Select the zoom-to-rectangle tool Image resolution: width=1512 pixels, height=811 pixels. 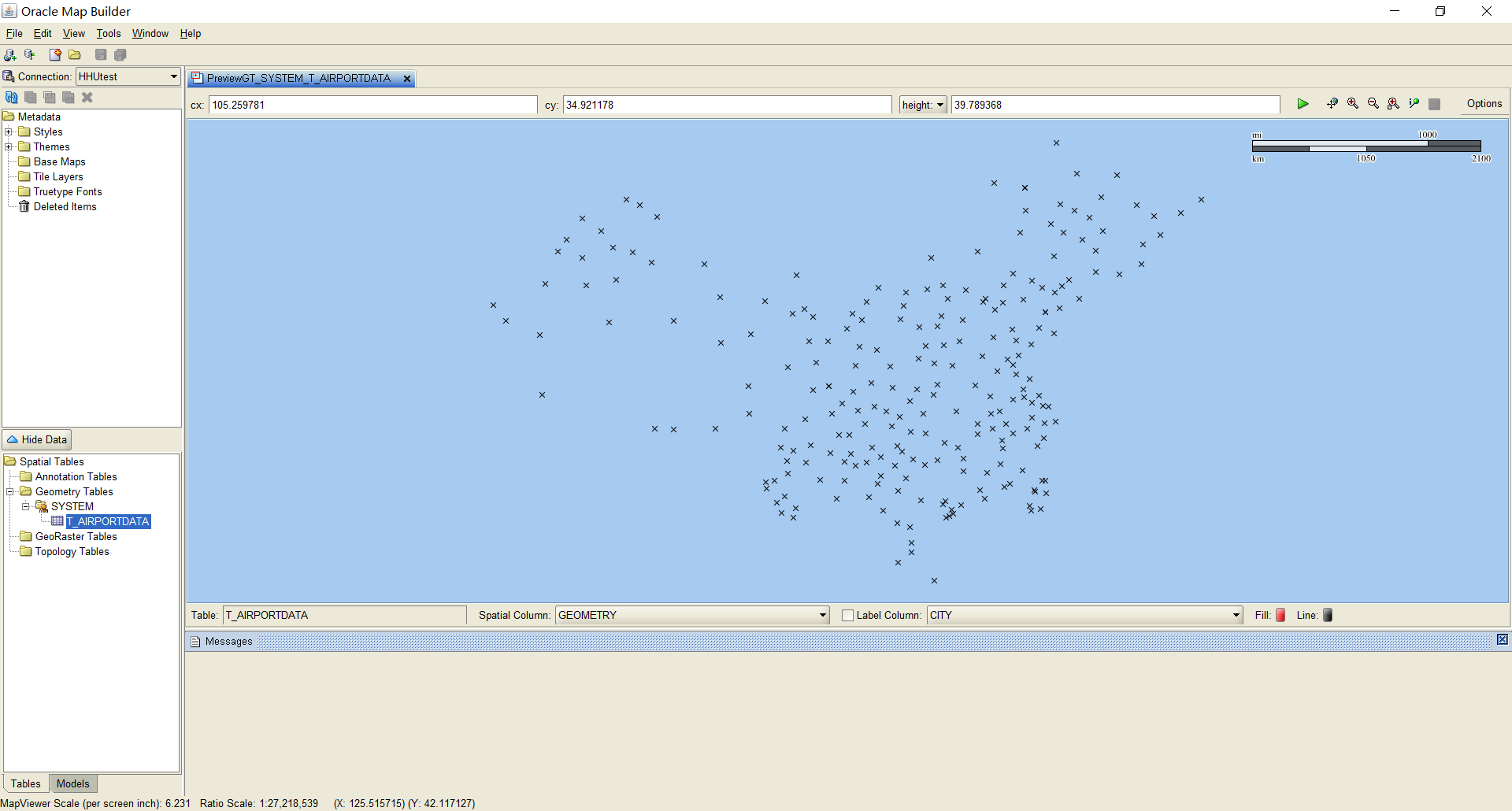[x=1394, y=103]
